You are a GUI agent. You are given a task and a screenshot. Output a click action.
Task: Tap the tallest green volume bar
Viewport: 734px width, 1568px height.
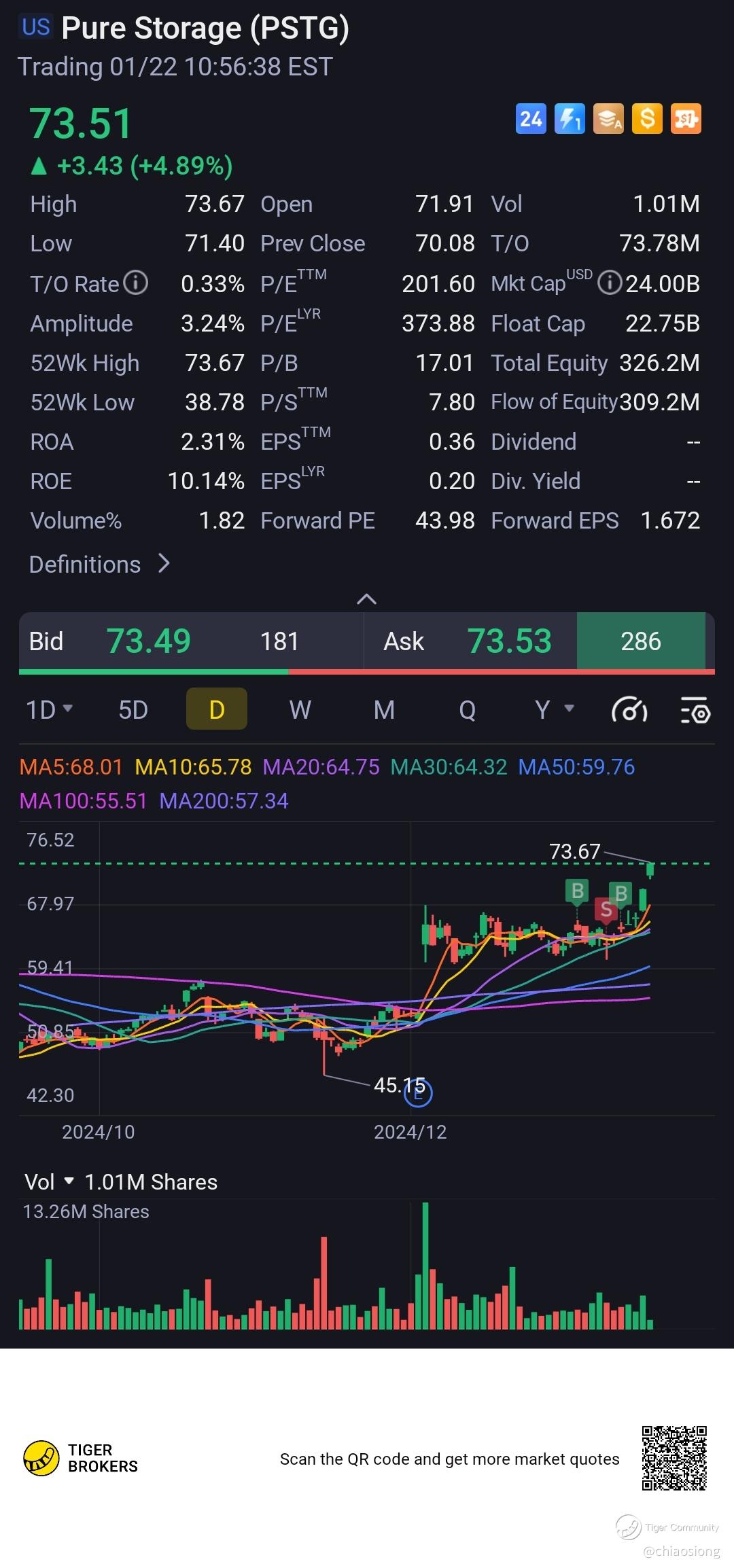425,1266
